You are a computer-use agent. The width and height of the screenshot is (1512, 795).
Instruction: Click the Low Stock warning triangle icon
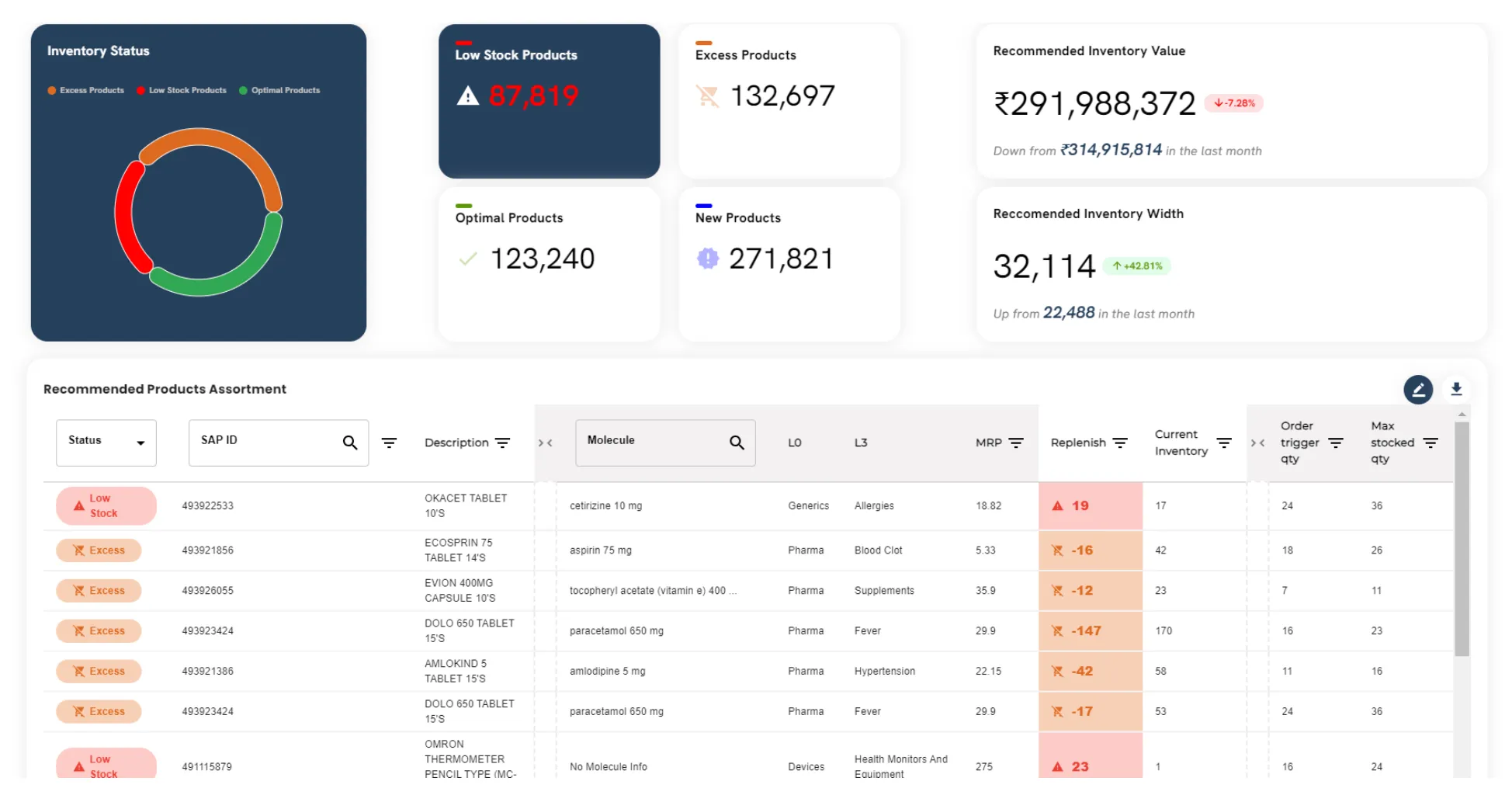pyautogui.click(x=467, y=95)
